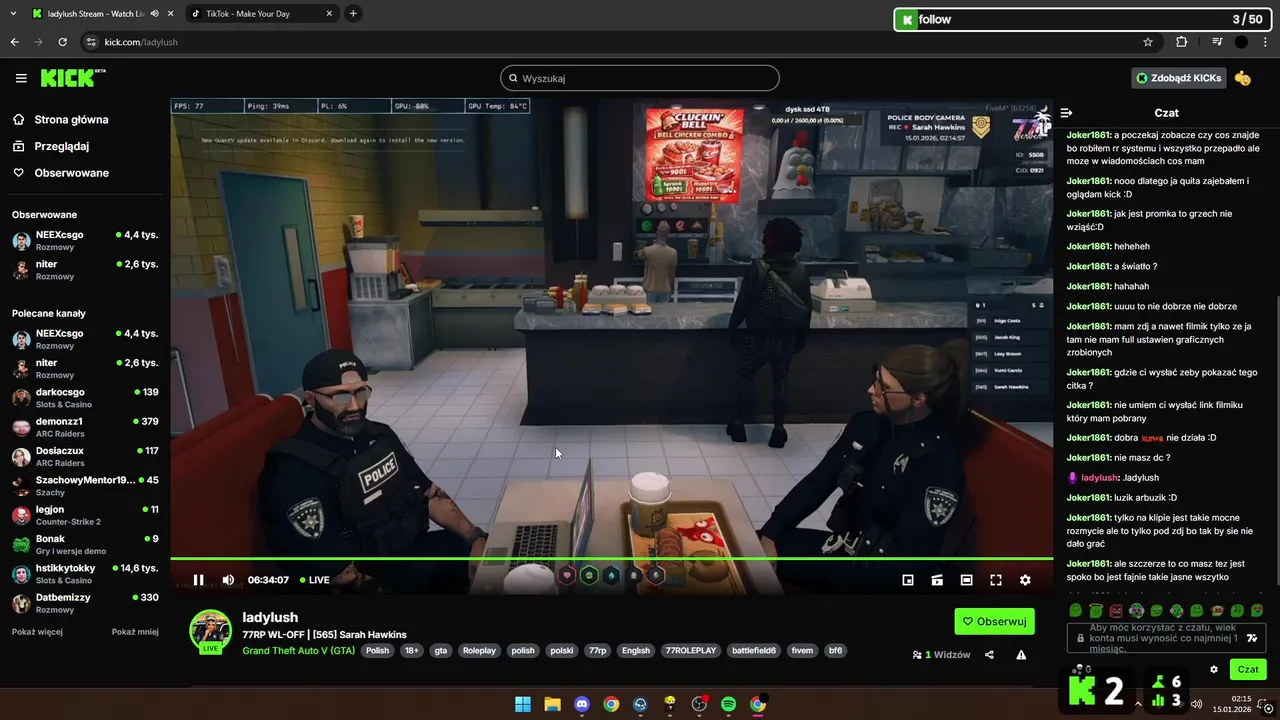1280x720 pixels.
Task: Click the ladylush channel name
Action: coord(270,618)
